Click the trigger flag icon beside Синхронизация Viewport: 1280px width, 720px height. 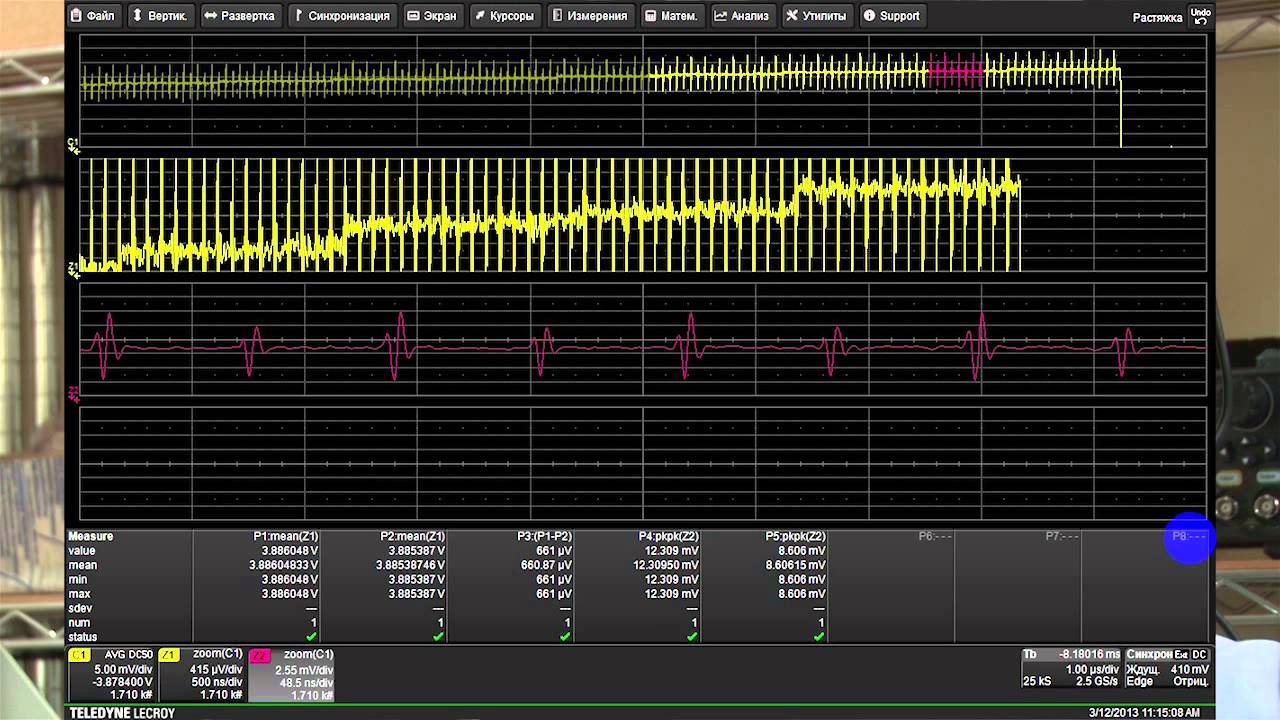coord(299,16)
